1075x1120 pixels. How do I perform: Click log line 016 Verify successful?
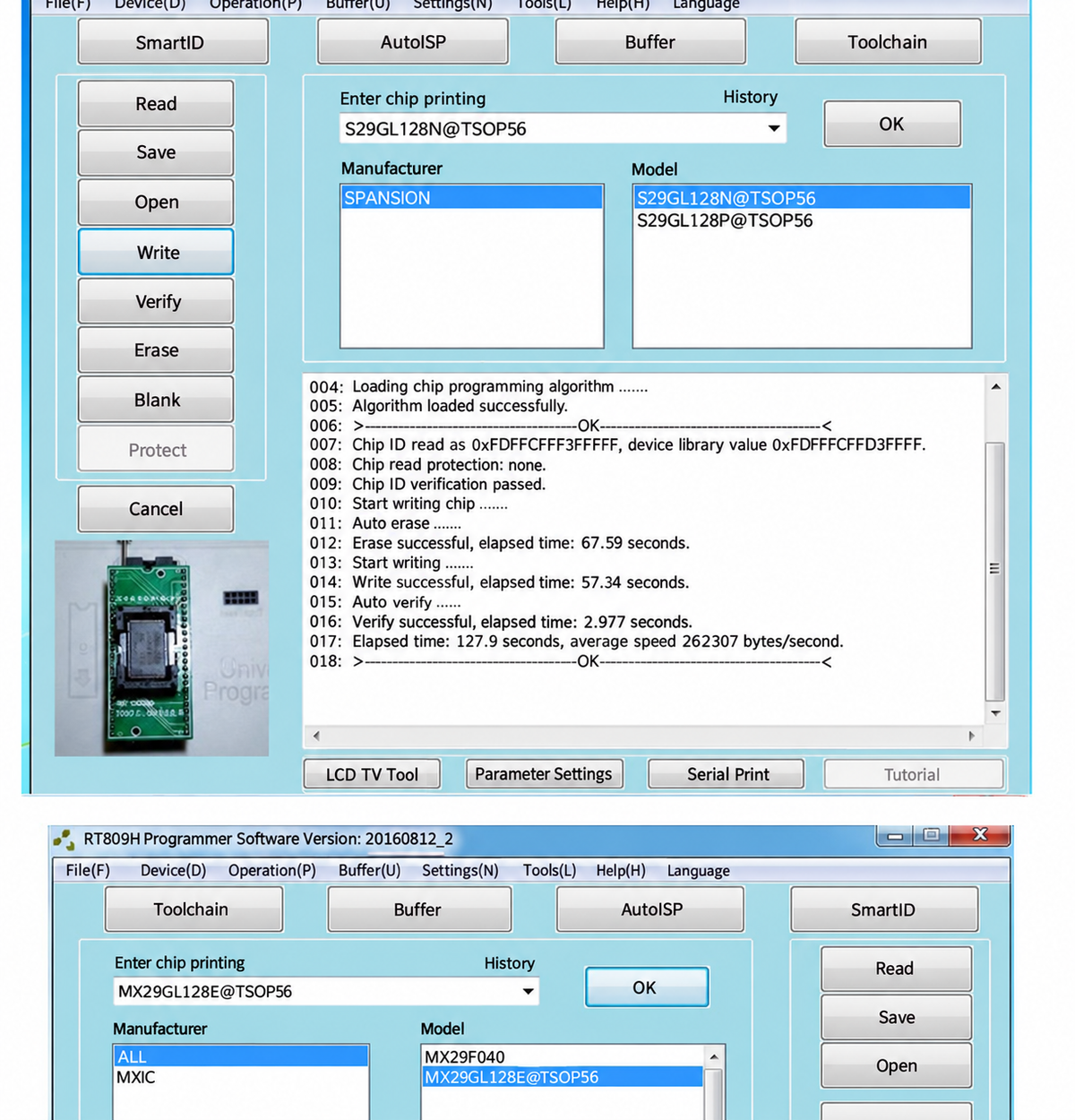coord(501,622)
